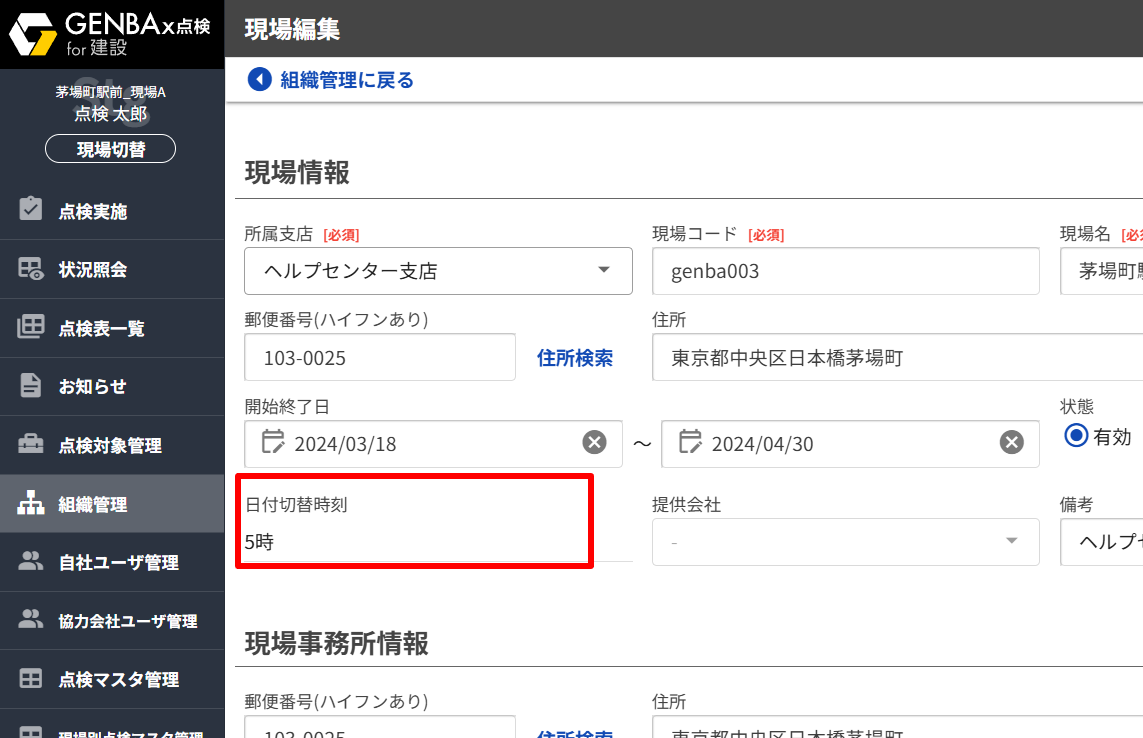Open 点検表一覧 in sidebar
Viewport: 1143px width, 738px height.
tap(112, 328)
